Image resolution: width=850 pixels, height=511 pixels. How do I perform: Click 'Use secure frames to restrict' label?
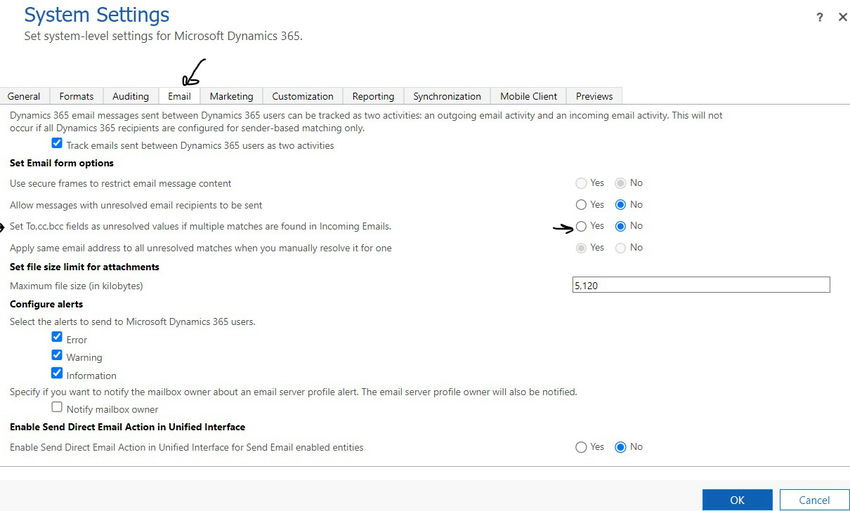coord(120,184)
